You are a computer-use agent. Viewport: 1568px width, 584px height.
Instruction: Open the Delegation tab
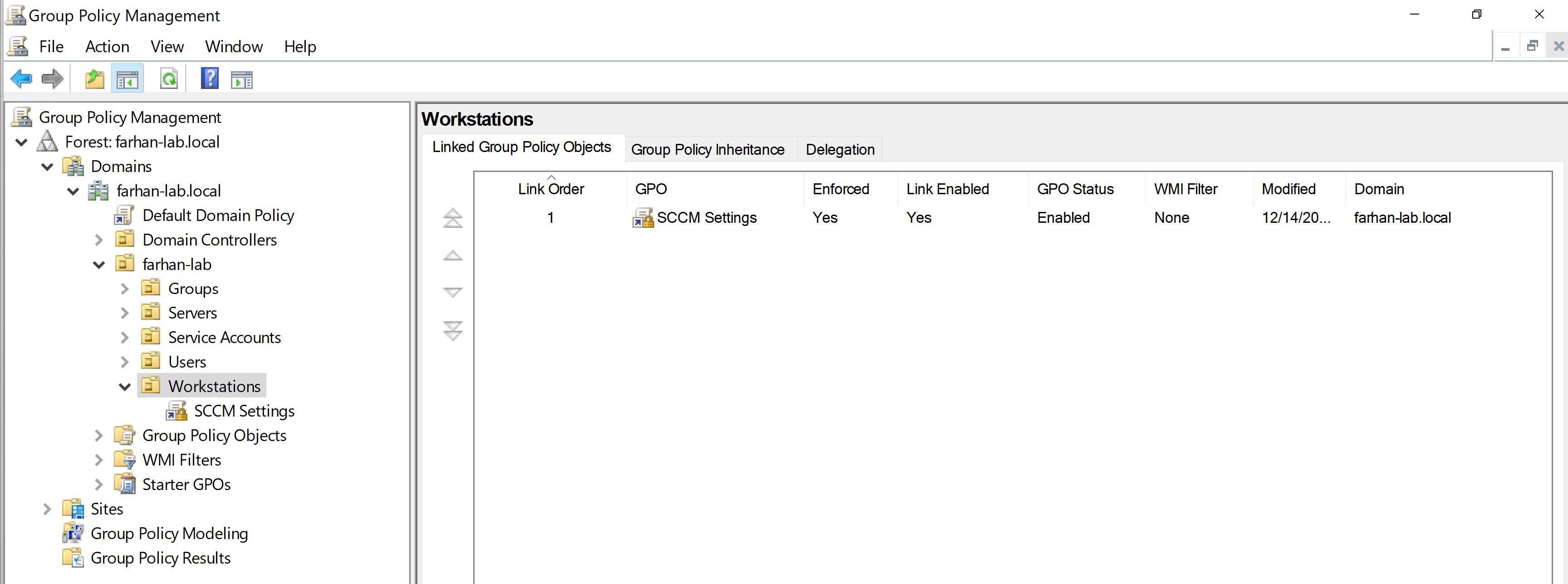pos(839,150)
